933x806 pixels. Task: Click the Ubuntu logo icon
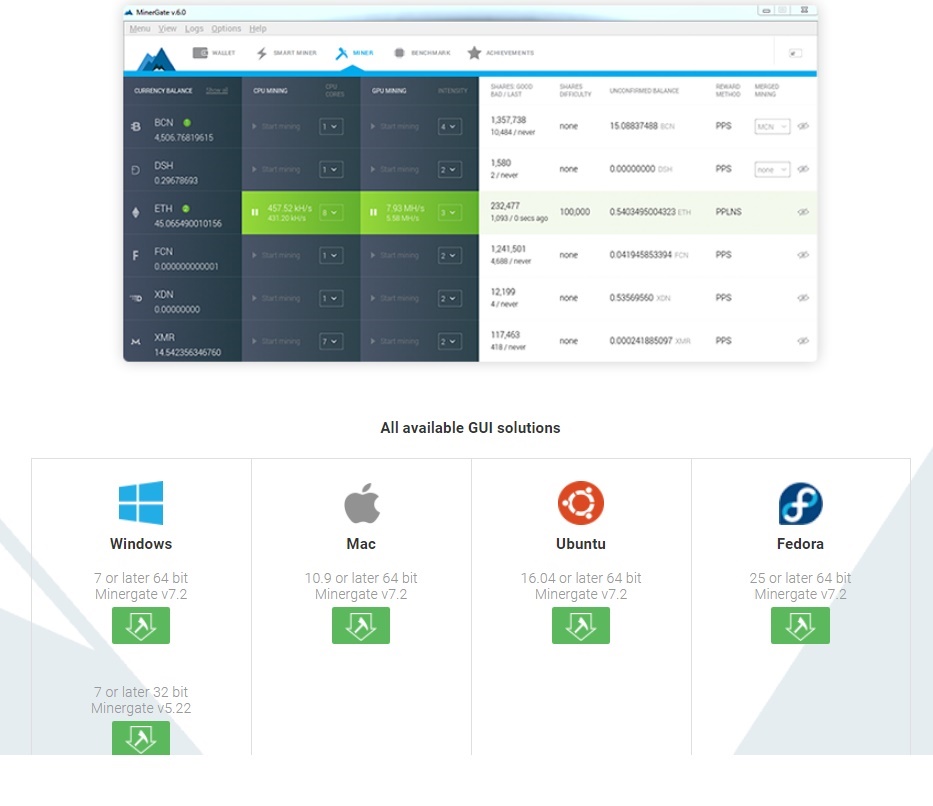581,503
